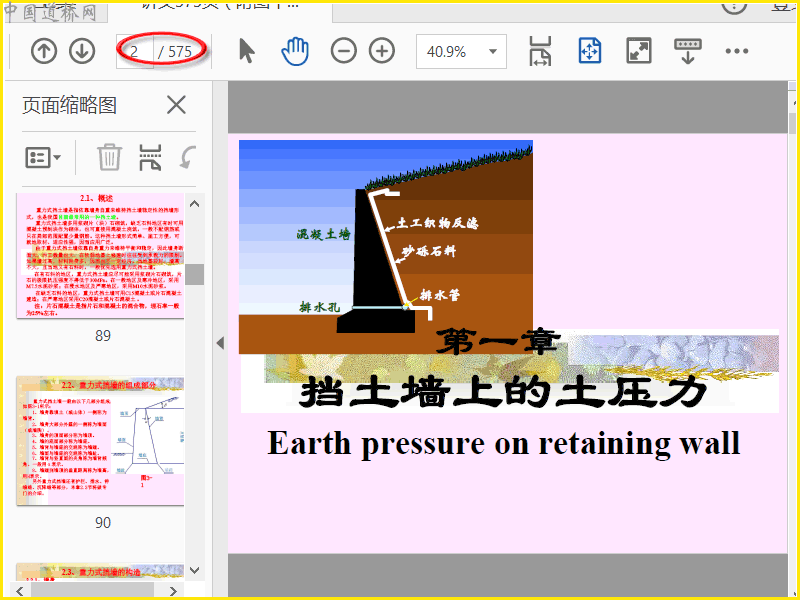Click the thumbnail vertical scrollbar handle
The height and width of the screenshot is (600, 800).
[194, 274]
